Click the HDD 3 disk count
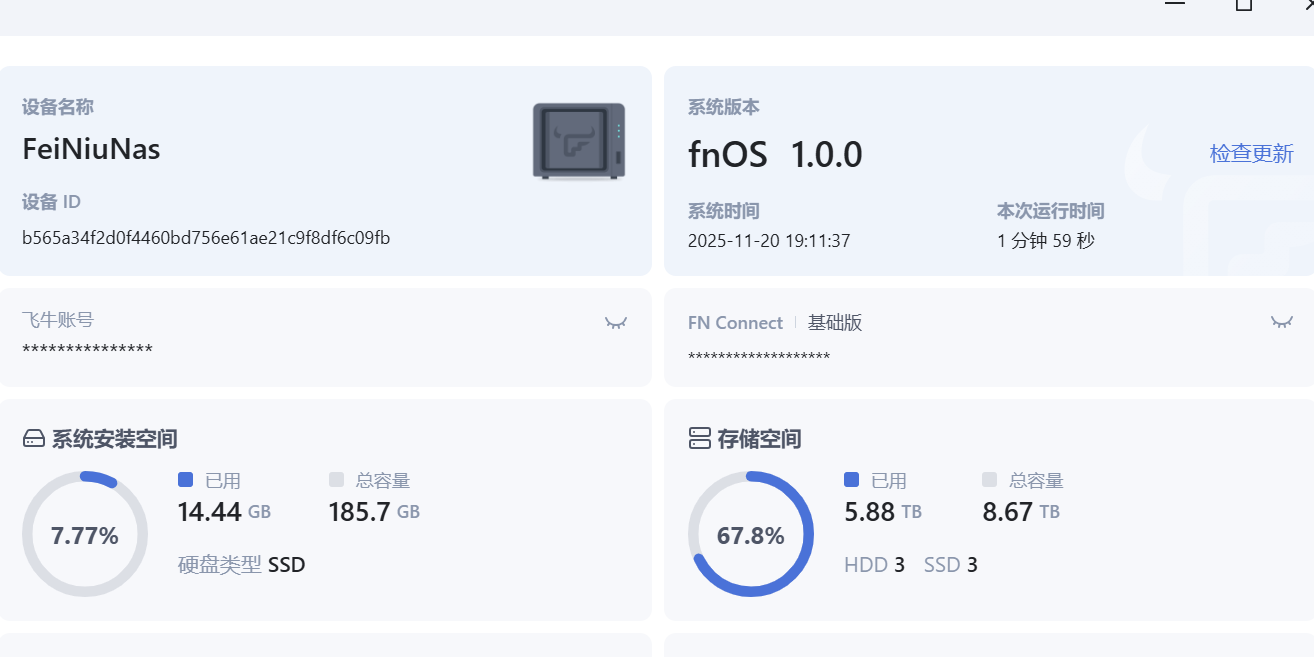Viewport: 1314px width, 657px height. point(874,565)
